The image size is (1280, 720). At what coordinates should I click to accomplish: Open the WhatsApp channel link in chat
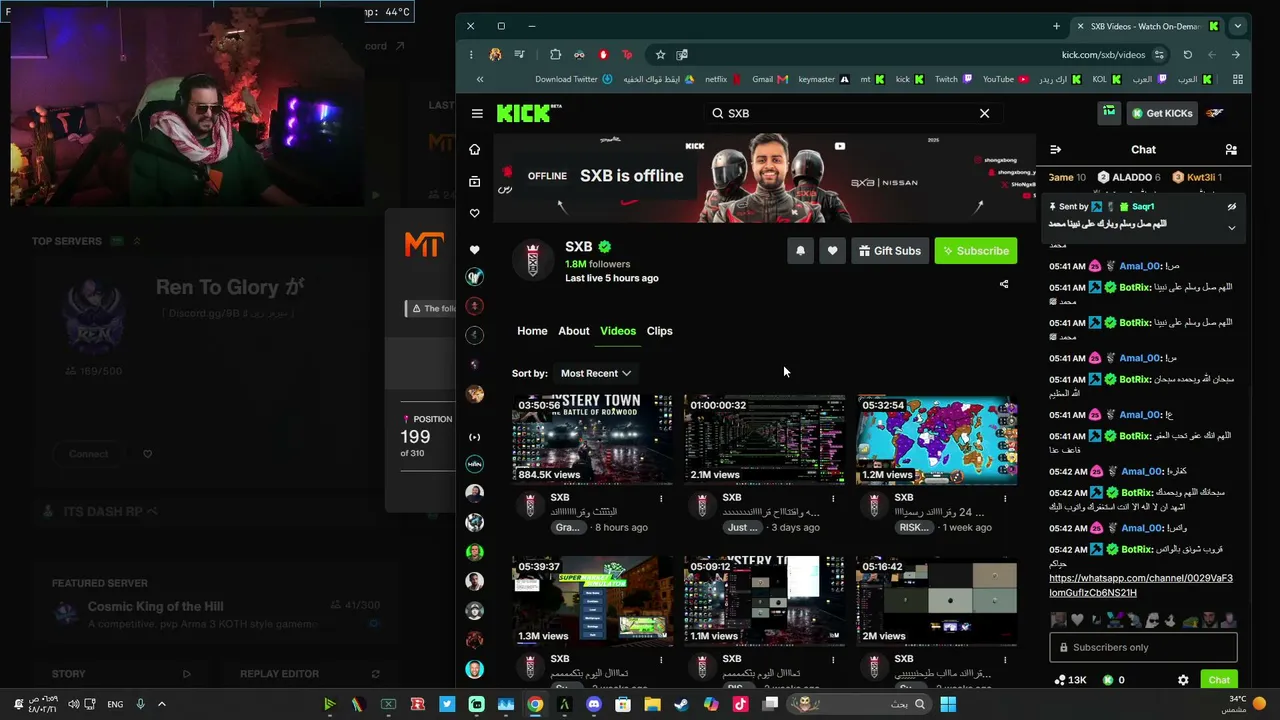point(1141,585)
